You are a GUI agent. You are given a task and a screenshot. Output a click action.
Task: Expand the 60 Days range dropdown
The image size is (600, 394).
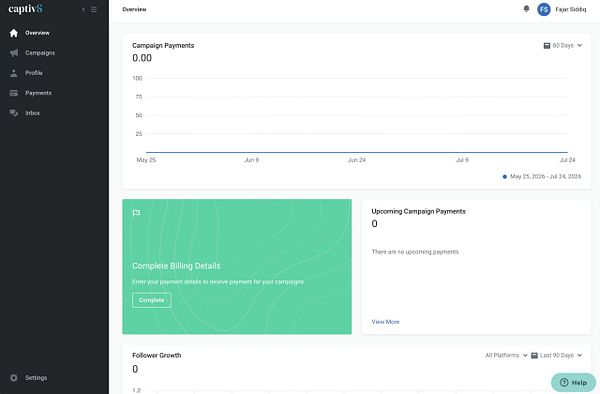point(563,46)
